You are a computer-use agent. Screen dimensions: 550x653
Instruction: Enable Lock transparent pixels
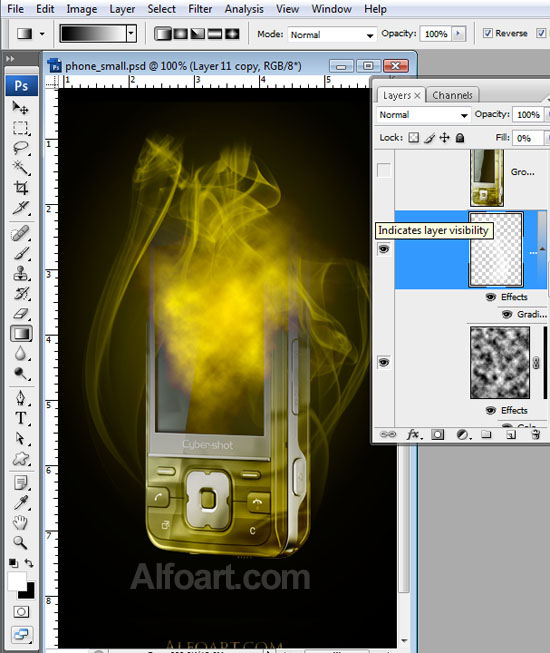413,137
